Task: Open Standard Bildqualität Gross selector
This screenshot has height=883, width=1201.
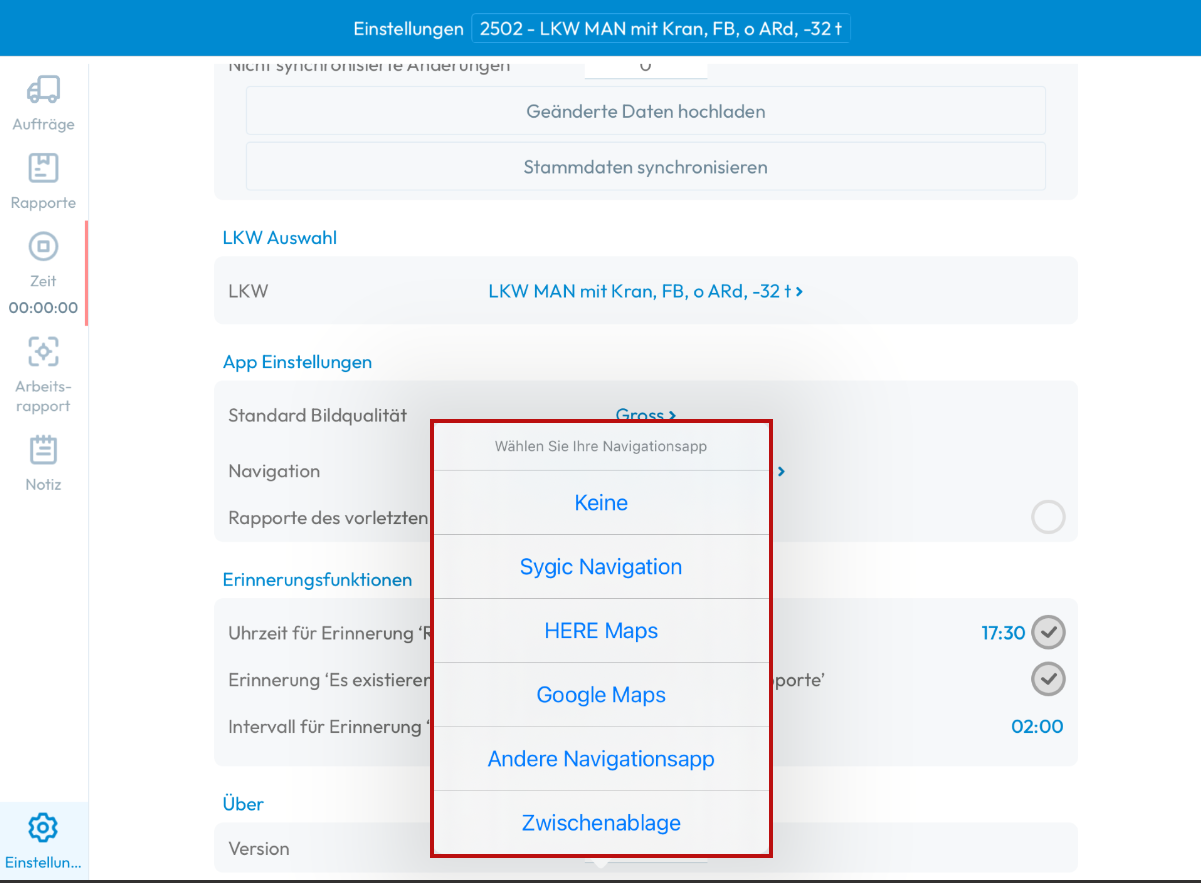Action: pos(646,415)
